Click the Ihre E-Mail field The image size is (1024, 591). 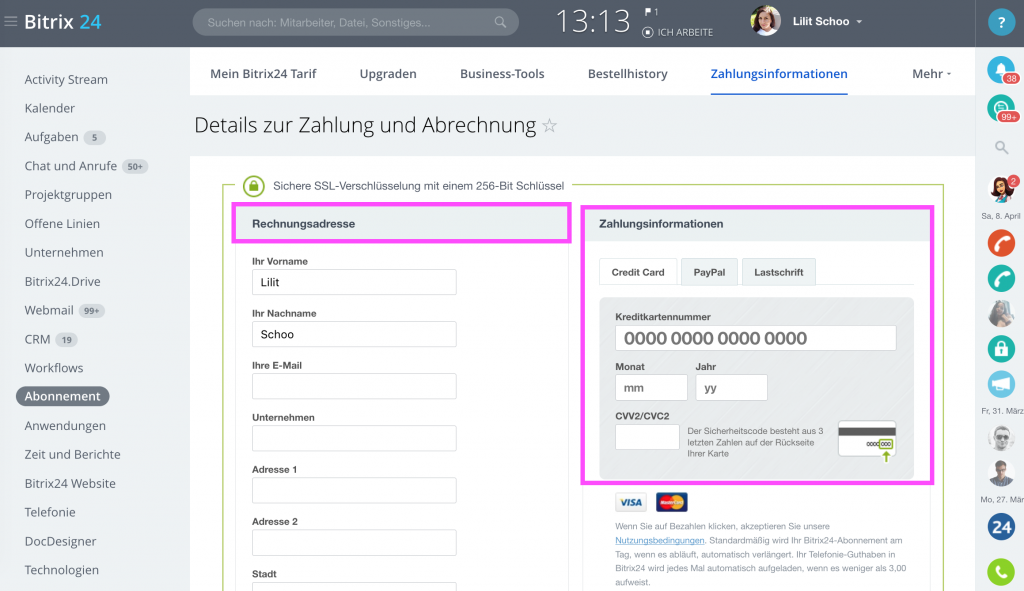pyautogui.click(x=354, y=386)
